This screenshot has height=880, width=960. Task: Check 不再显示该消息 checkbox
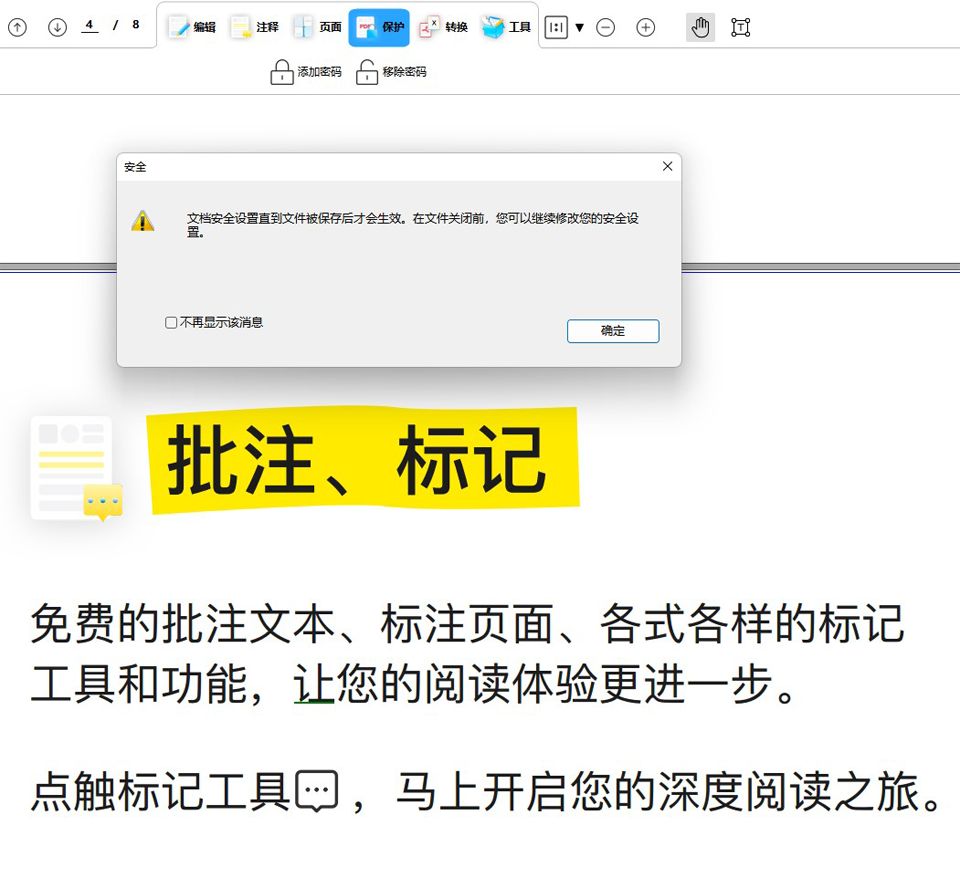[171, 322]
